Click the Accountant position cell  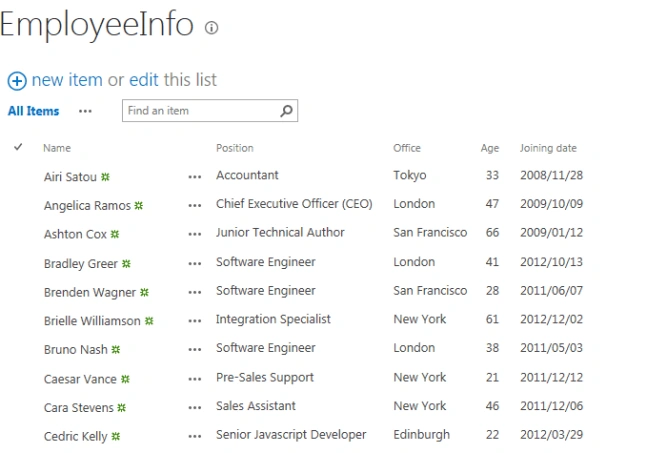pos(247,175)
